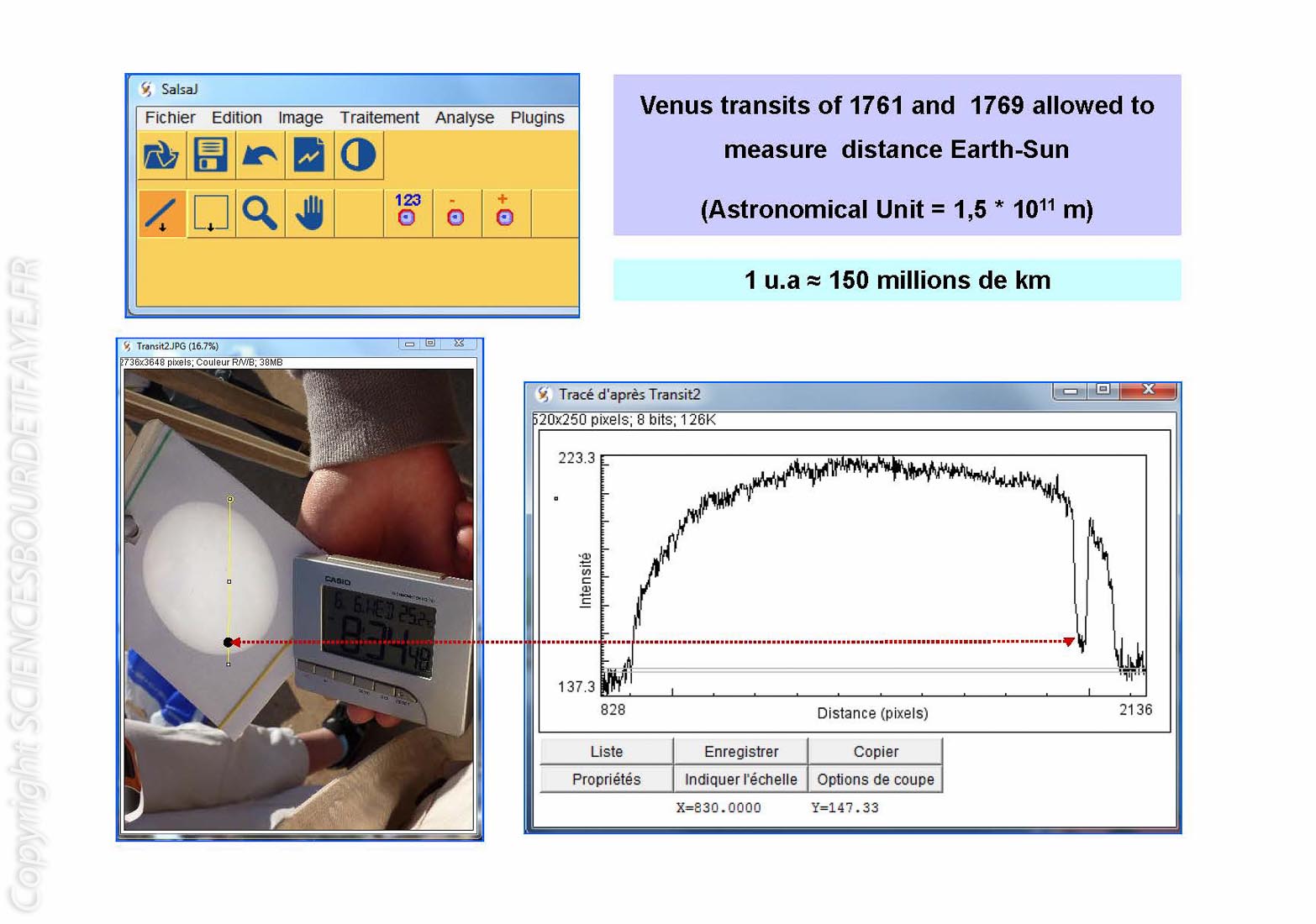Click the SalsaJ window title bar
Image resolution: width=1316 pixels, height=924 pixels.
pyautogui.click(x=353, y=89)
